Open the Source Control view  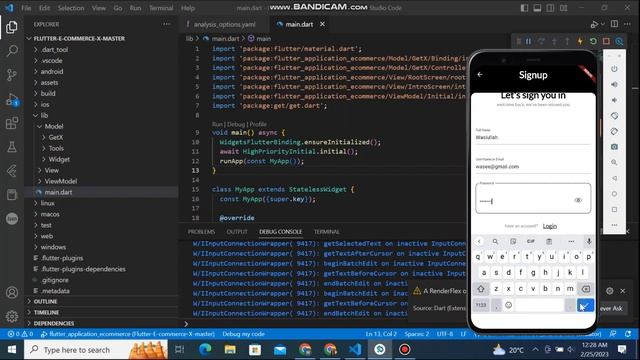[x=12, y=75]
